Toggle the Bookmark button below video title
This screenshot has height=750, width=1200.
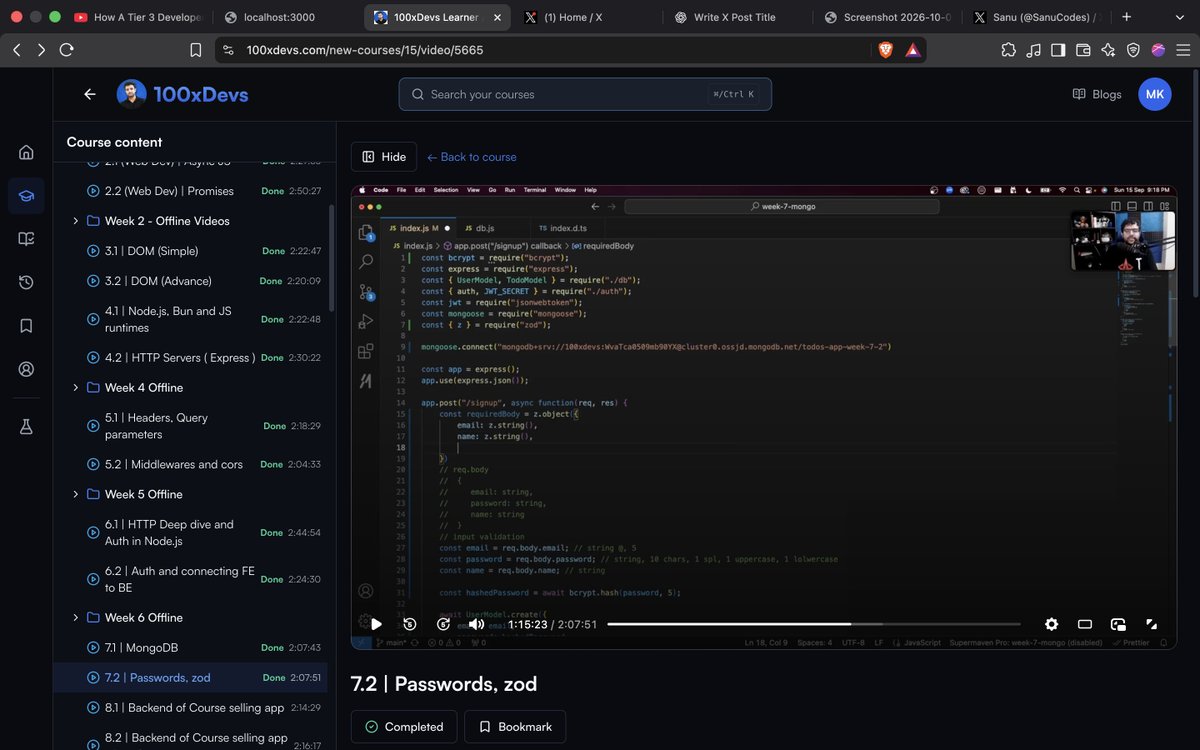515,727
